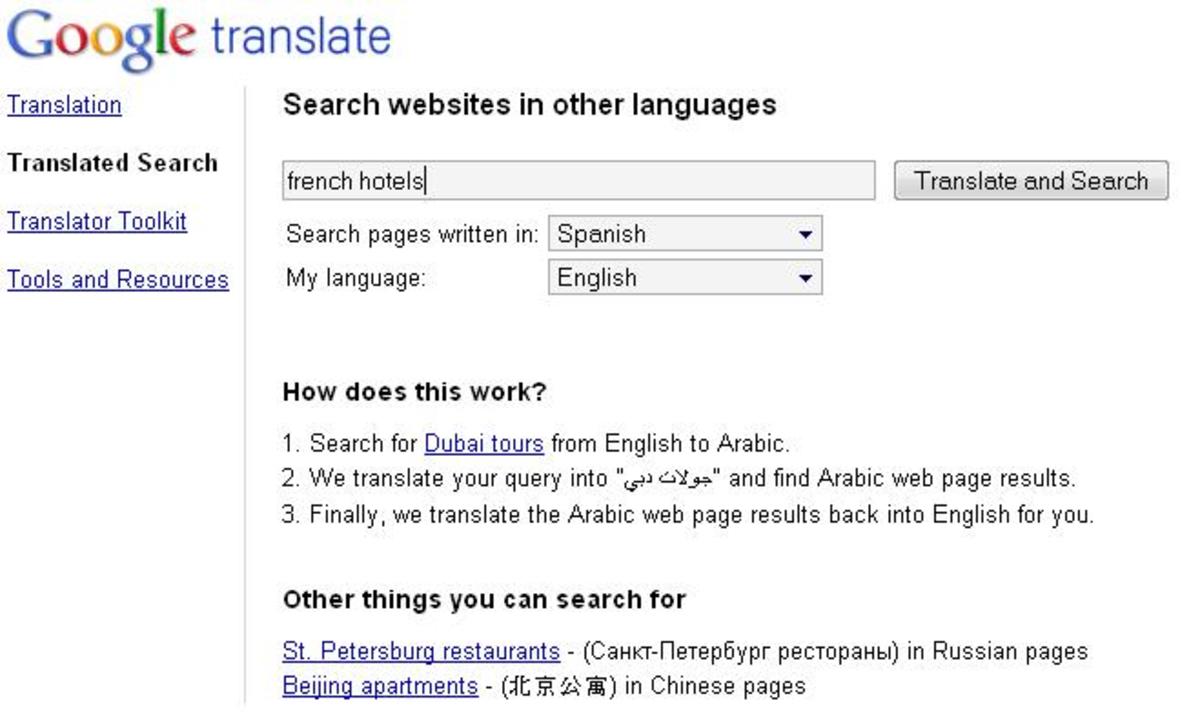
Task: Click inside the search query field
Action: (x=580, y=182)
